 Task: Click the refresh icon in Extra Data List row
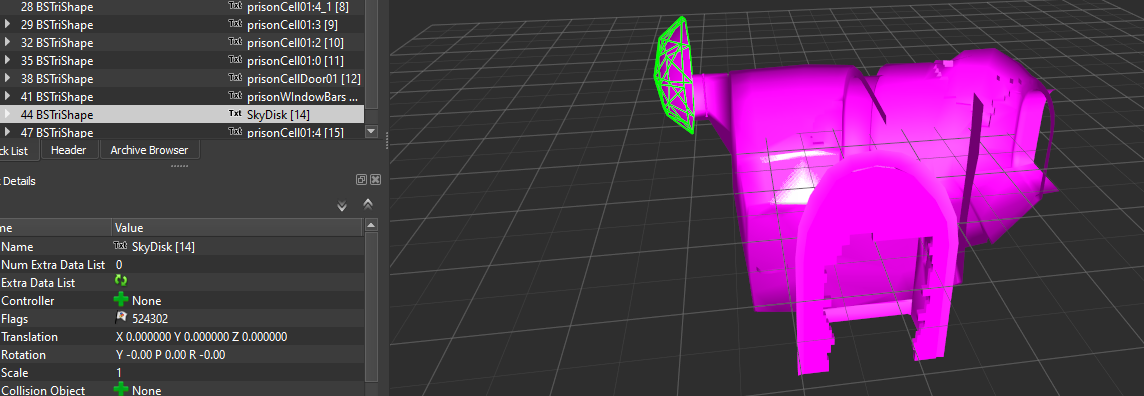(x=121, y=281)
